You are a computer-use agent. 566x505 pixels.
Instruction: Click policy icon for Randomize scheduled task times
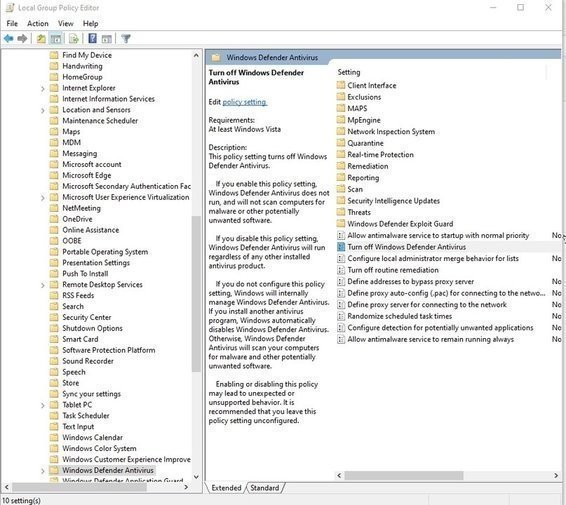pos(341,316)
